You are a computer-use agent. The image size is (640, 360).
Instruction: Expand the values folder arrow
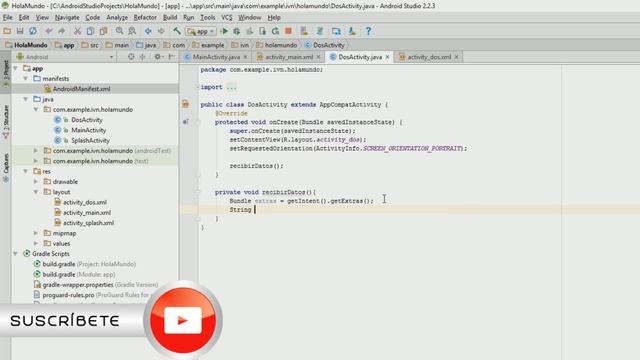pyautogui.click(x=36, y=243)
